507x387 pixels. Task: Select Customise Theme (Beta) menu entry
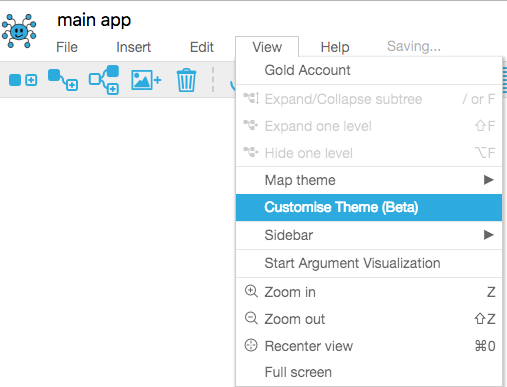tap(369, 207)
